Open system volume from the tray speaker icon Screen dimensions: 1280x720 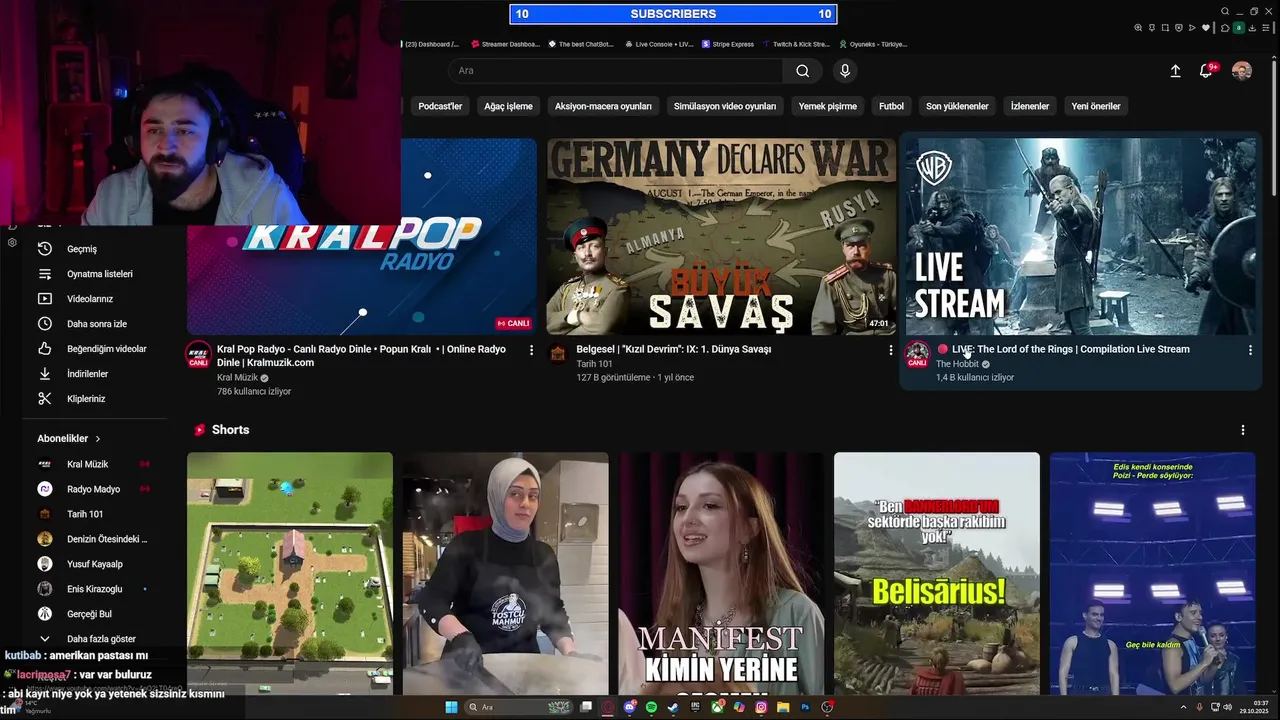(1227, 707)
